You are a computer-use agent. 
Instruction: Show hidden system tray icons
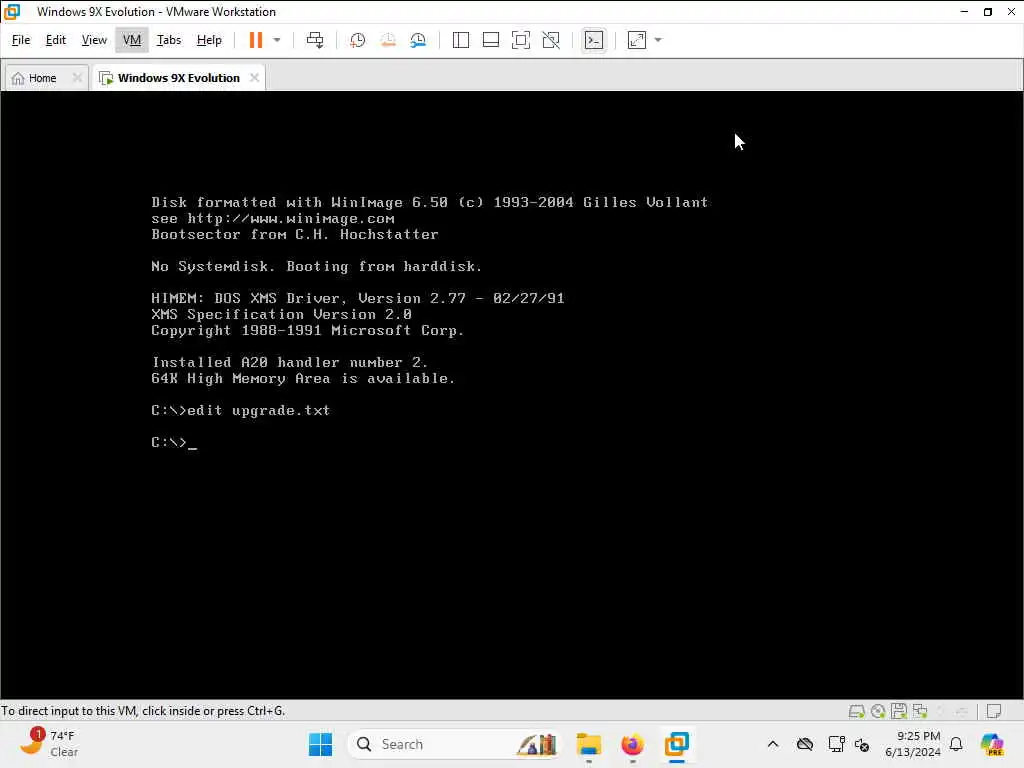[x=773, y=744]
